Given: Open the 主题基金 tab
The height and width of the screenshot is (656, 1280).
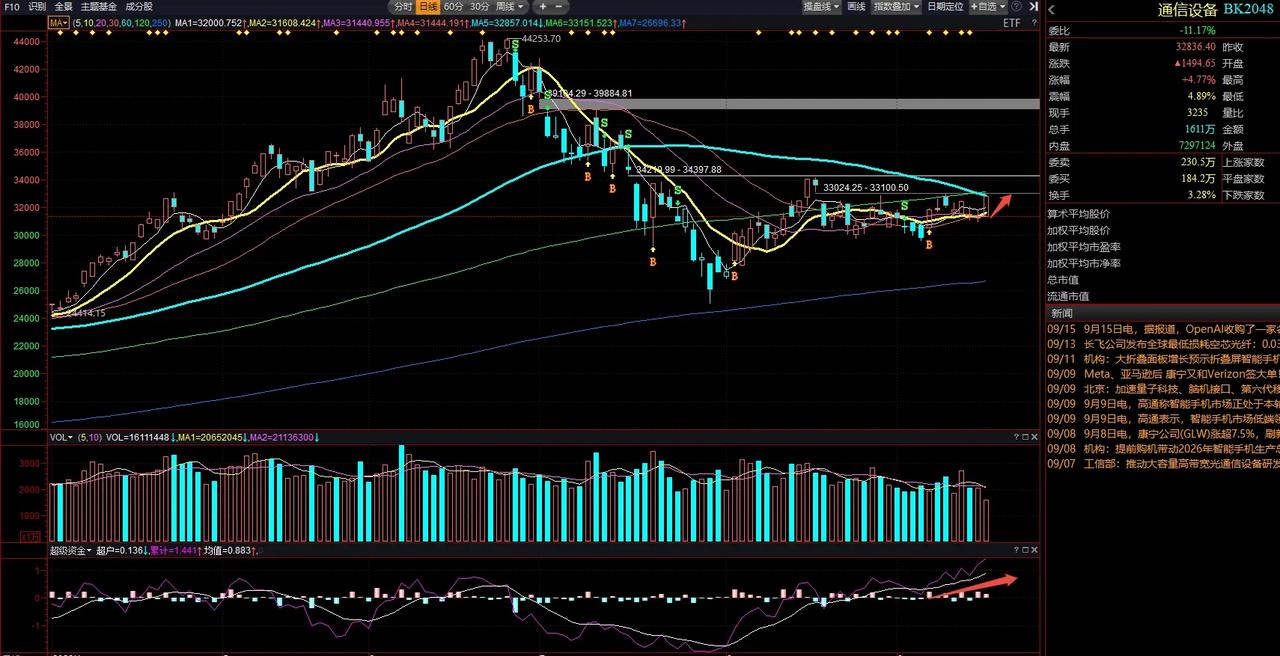Looking at the screenshot, I should click(x=98, y=6).
